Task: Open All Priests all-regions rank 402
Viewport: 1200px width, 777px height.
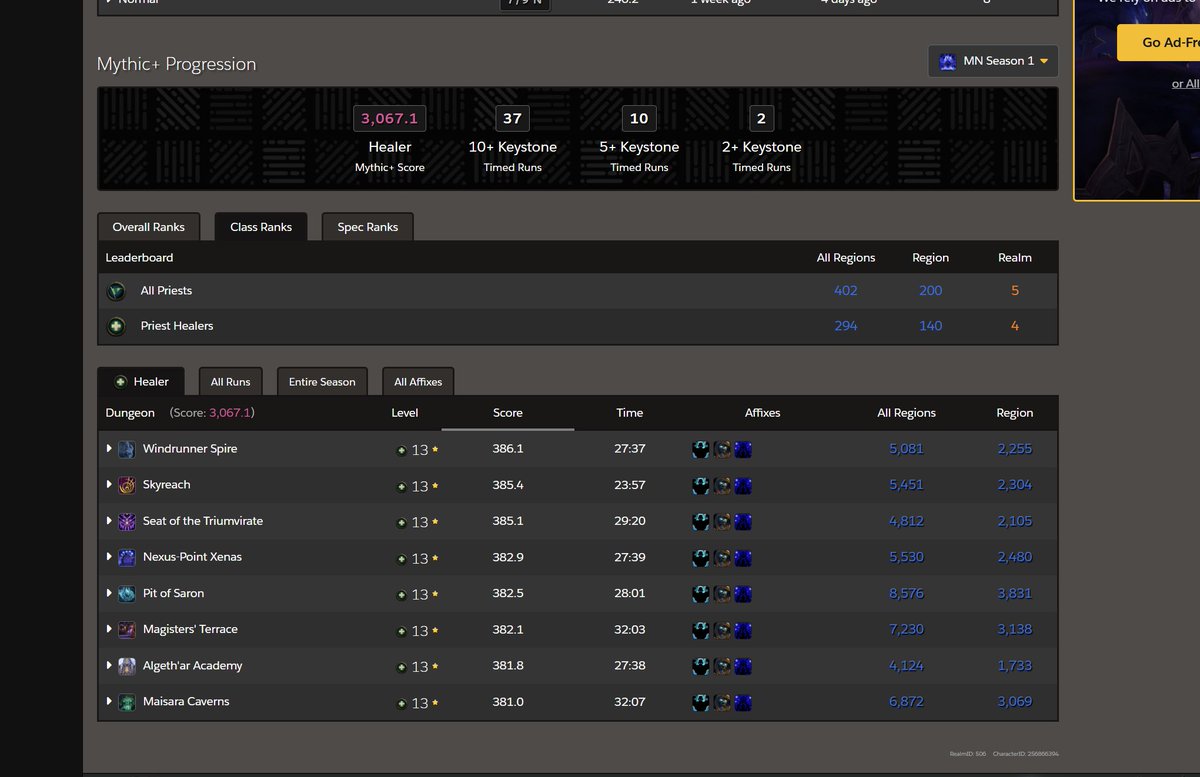Action: 846,291
